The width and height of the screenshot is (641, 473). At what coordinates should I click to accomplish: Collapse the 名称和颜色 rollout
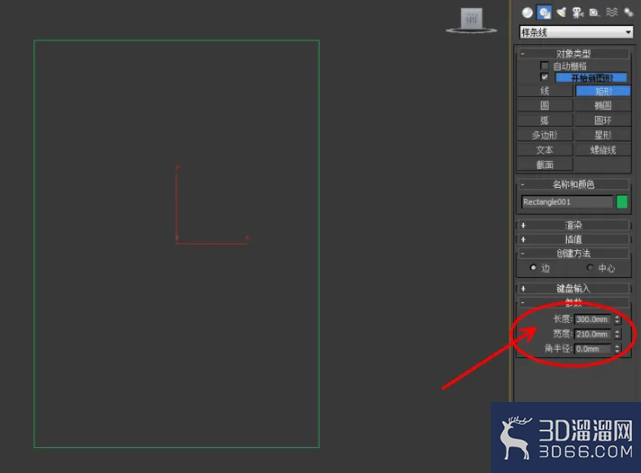[573, 184]
